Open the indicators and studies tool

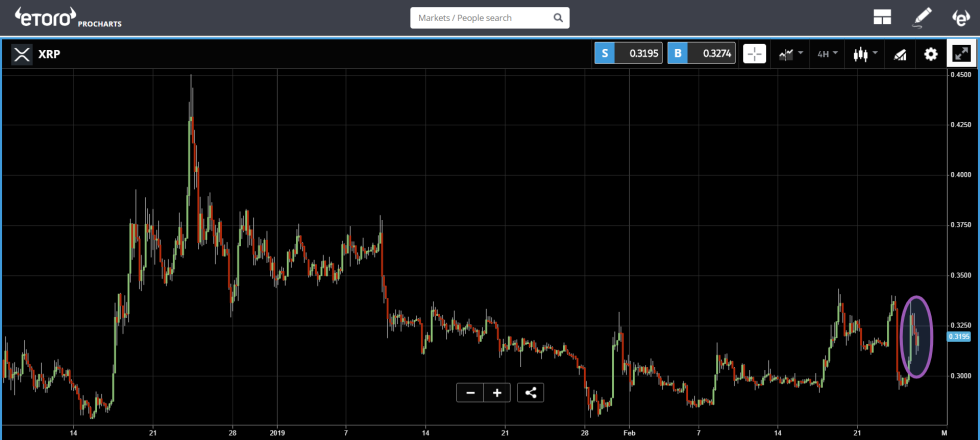pyautogui.click(x=899, y=54)
